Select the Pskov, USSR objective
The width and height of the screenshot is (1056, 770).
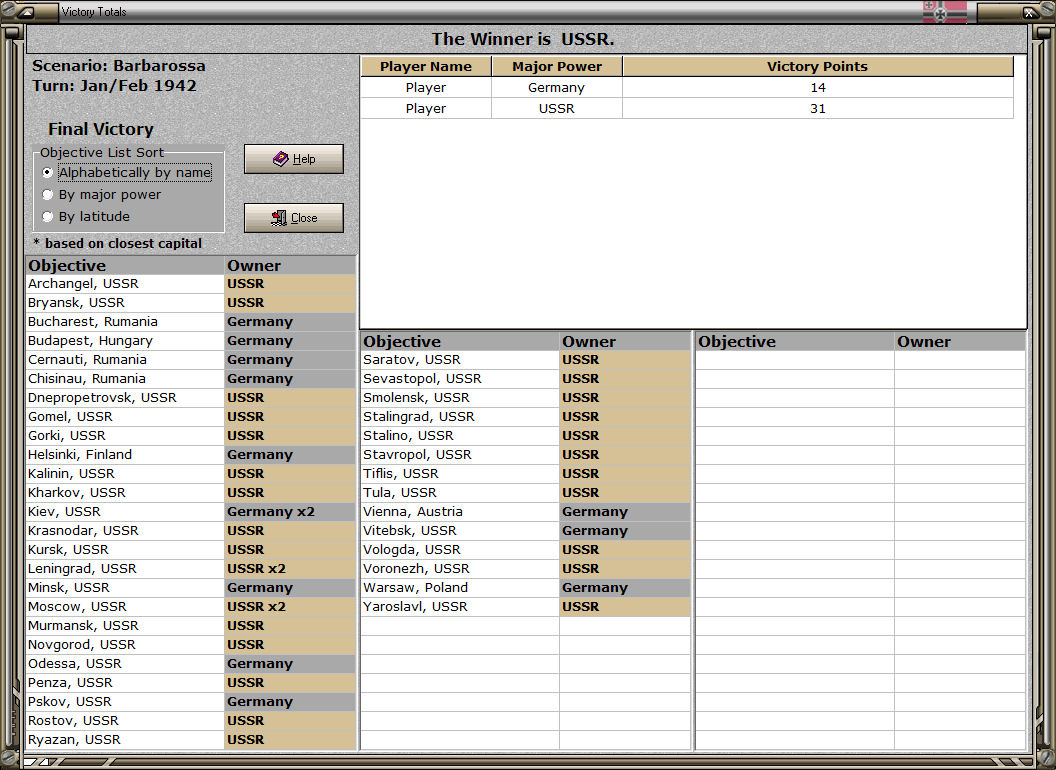[x=125, y=701]
